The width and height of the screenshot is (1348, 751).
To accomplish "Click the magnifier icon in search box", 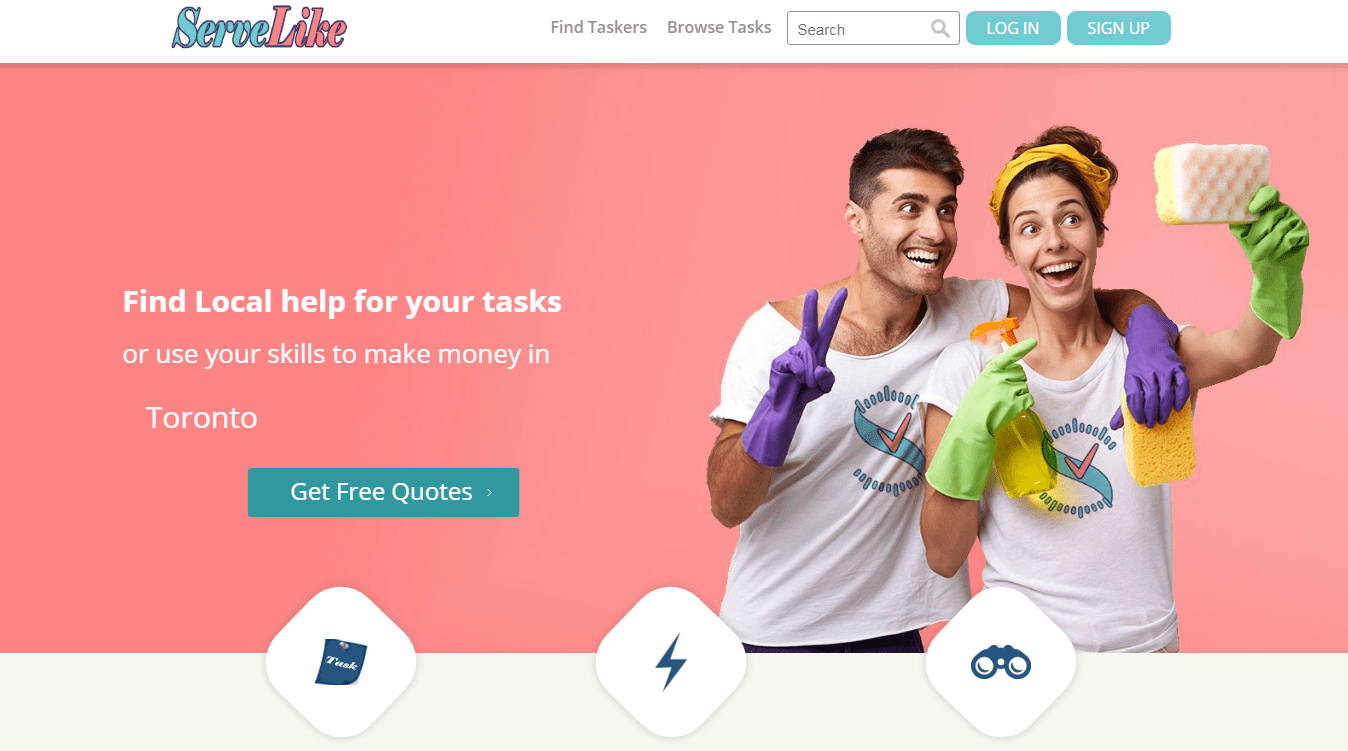I will coord(940,28).
